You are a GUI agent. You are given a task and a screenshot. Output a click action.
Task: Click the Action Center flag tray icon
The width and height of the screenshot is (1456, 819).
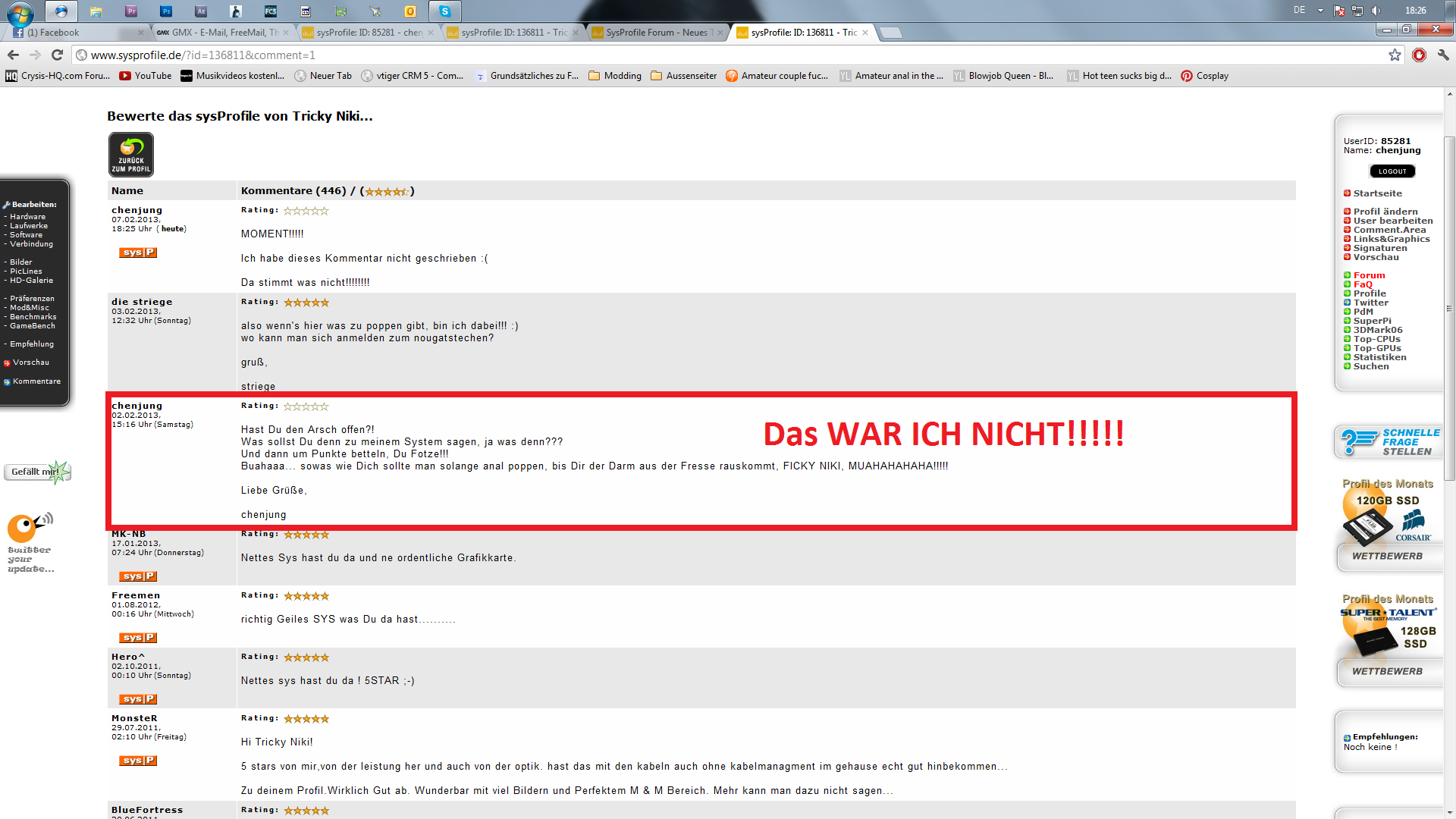click(x=1339, y=11)
